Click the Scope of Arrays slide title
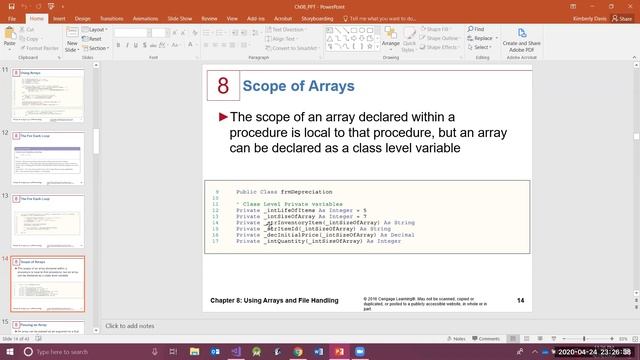Viewport: 640px width, 360px height. (298, 86)
